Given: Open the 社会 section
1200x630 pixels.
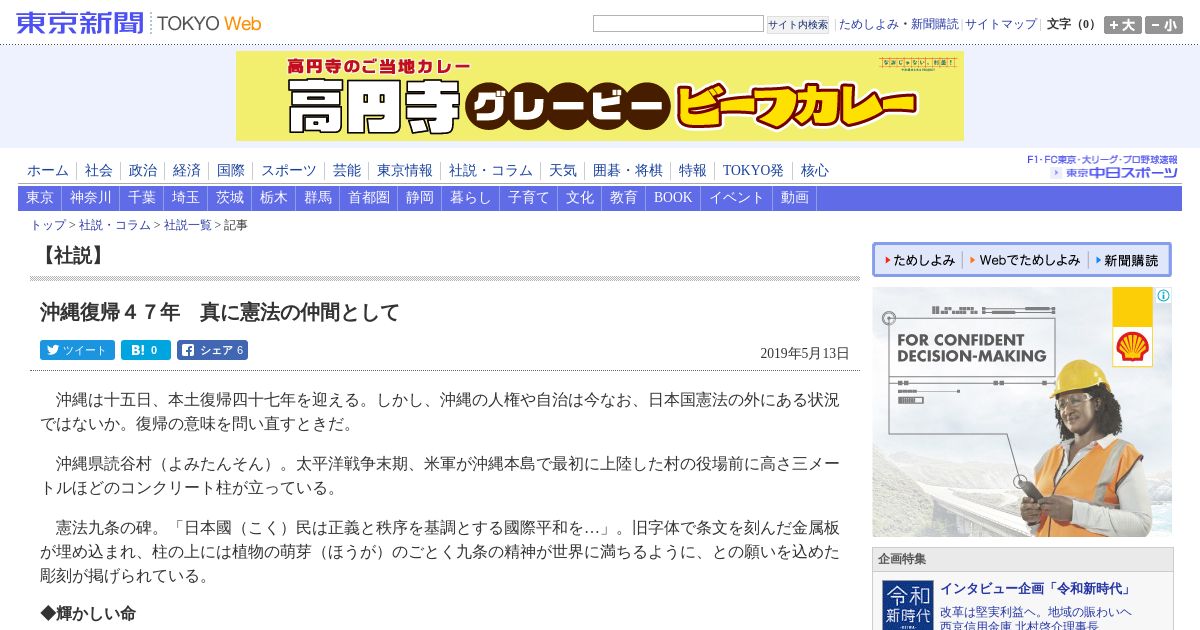Looking at the screenshot, I should tap(99, 170).
